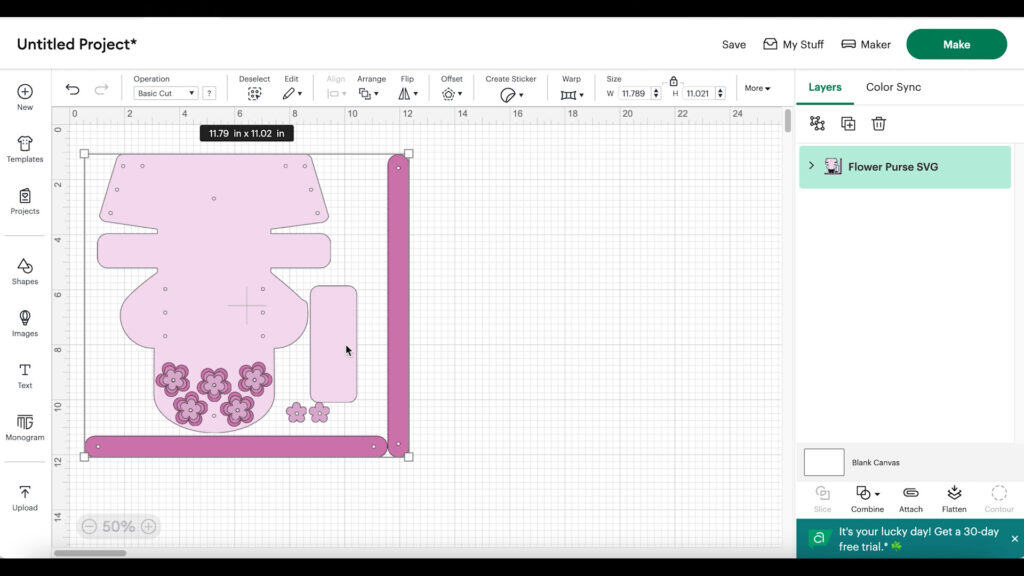The width and height of the screenshot is (1024, 576).
Task: Adjust the width stepper arrows
Action: (656, 93)
